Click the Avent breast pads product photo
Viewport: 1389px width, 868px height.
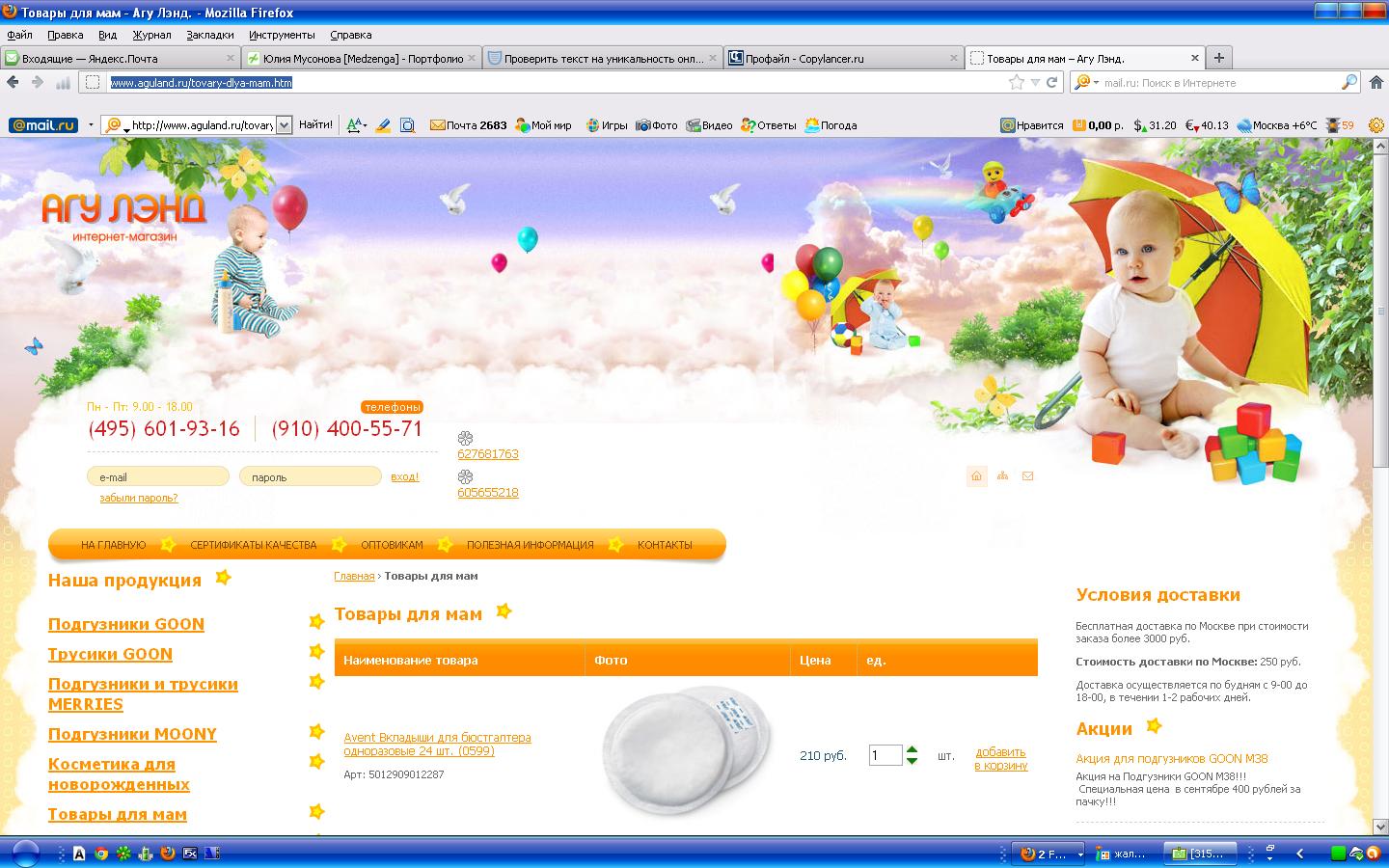pos(687,751)
